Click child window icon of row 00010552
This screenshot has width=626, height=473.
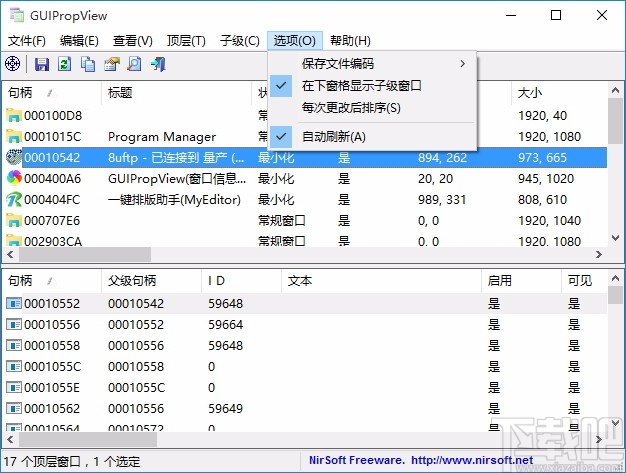[14, 303]
